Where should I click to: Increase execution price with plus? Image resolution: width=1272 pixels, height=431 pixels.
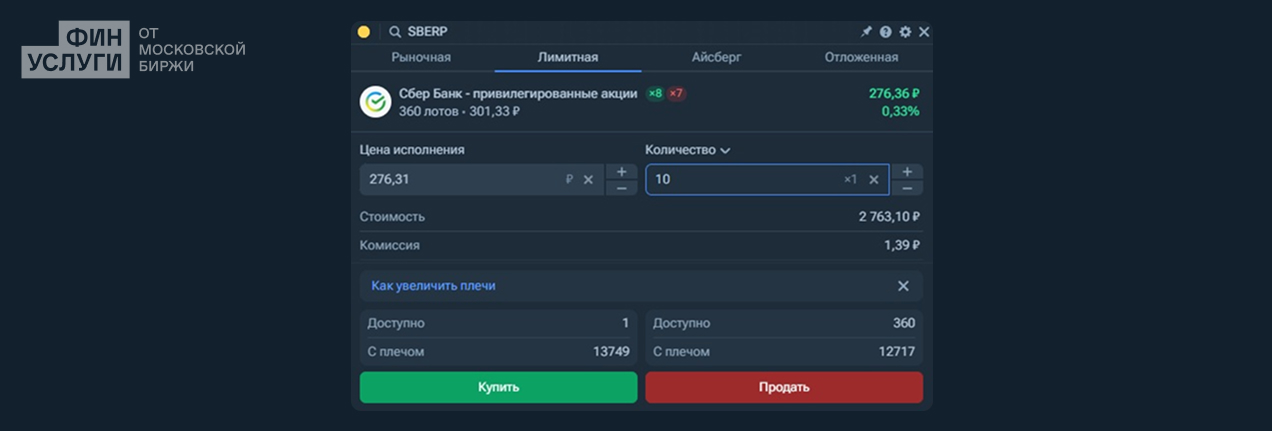(622, 171)
